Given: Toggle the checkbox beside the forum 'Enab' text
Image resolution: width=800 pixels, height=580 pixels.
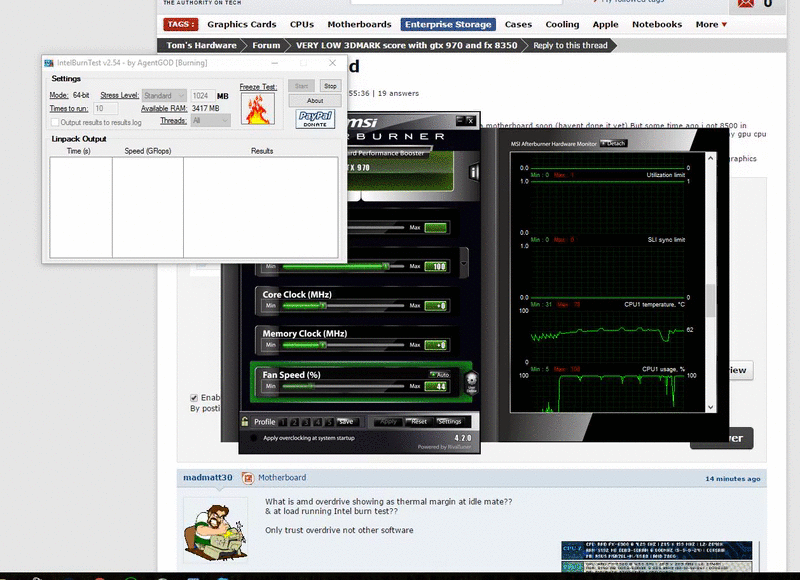Looking at the screenshot, I should (194, 397).
